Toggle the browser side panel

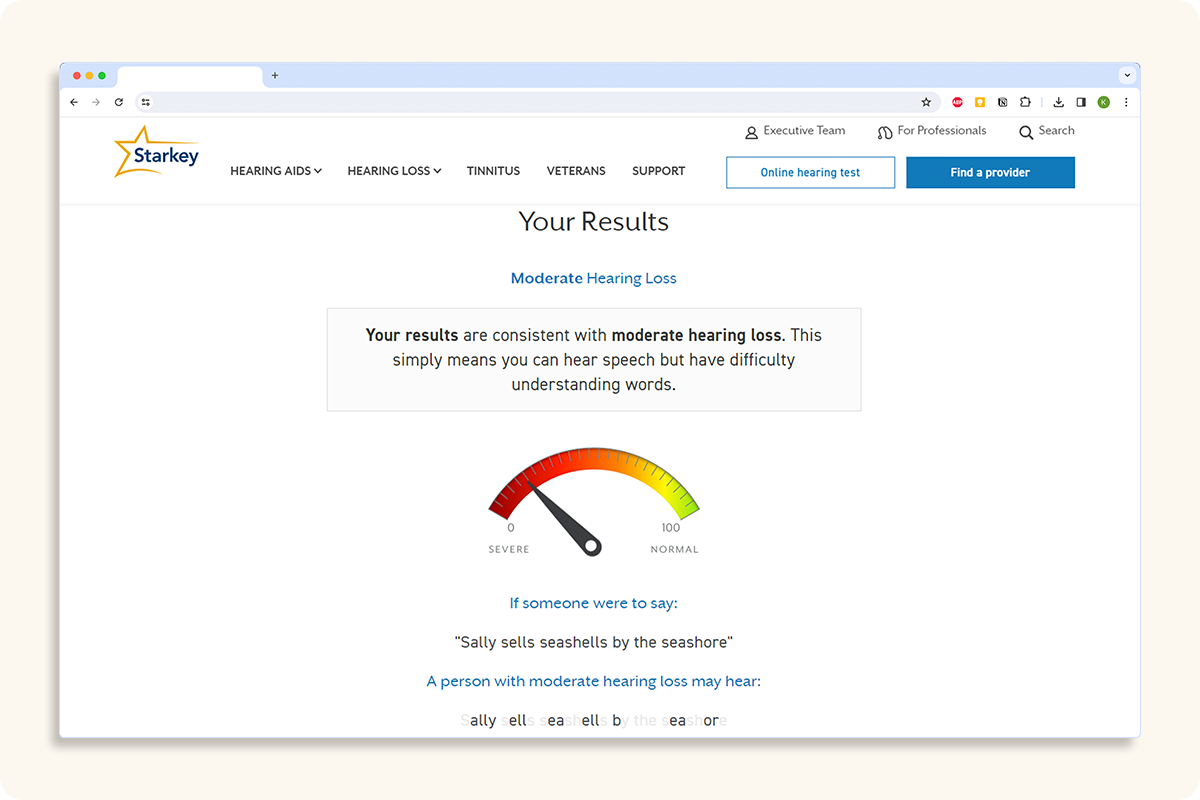coord(1081,102)
